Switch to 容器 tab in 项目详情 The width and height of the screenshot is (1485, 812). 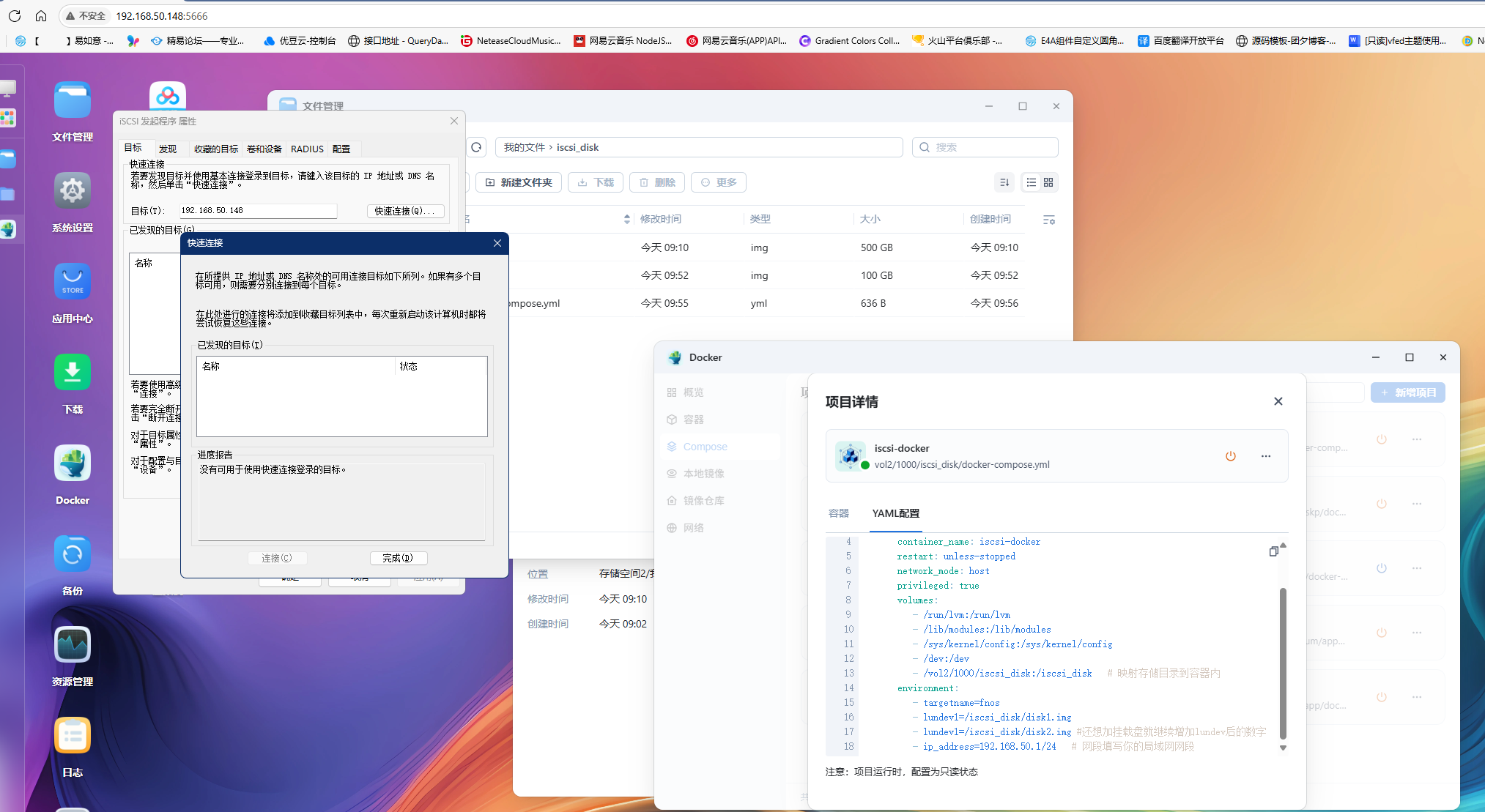click(x=839, y=513)
